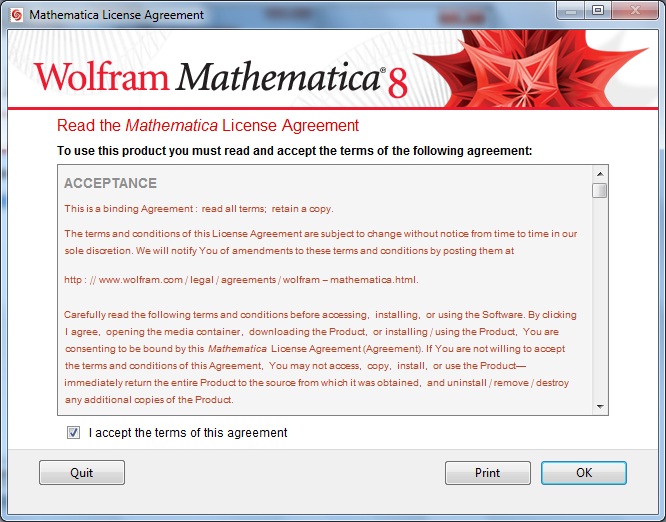Minimize the License Agreement window

(x=570, y=11)
